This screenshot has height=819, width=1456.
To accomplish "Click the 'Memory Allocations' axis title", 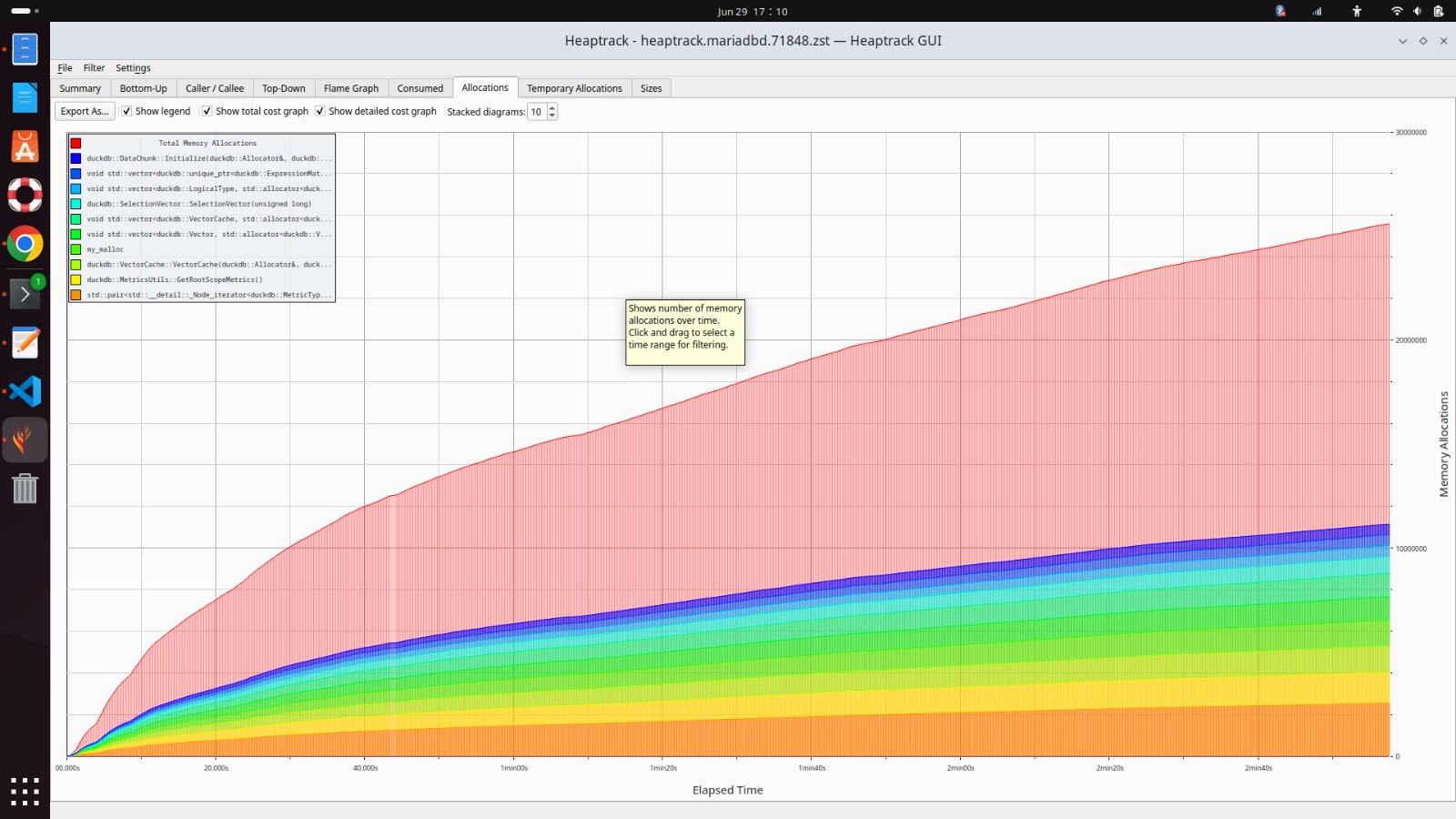I will tap(1443, 444).
